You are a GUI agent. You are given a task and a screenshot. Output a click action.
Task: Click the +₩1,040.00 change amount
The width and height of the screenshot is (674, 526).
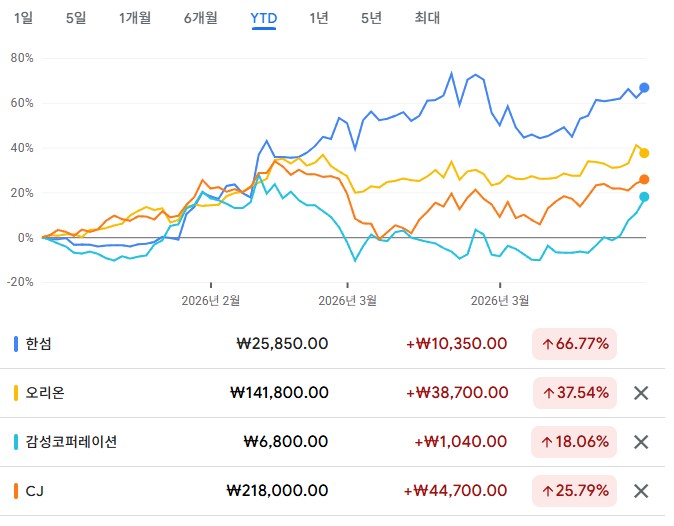point(460,442)
